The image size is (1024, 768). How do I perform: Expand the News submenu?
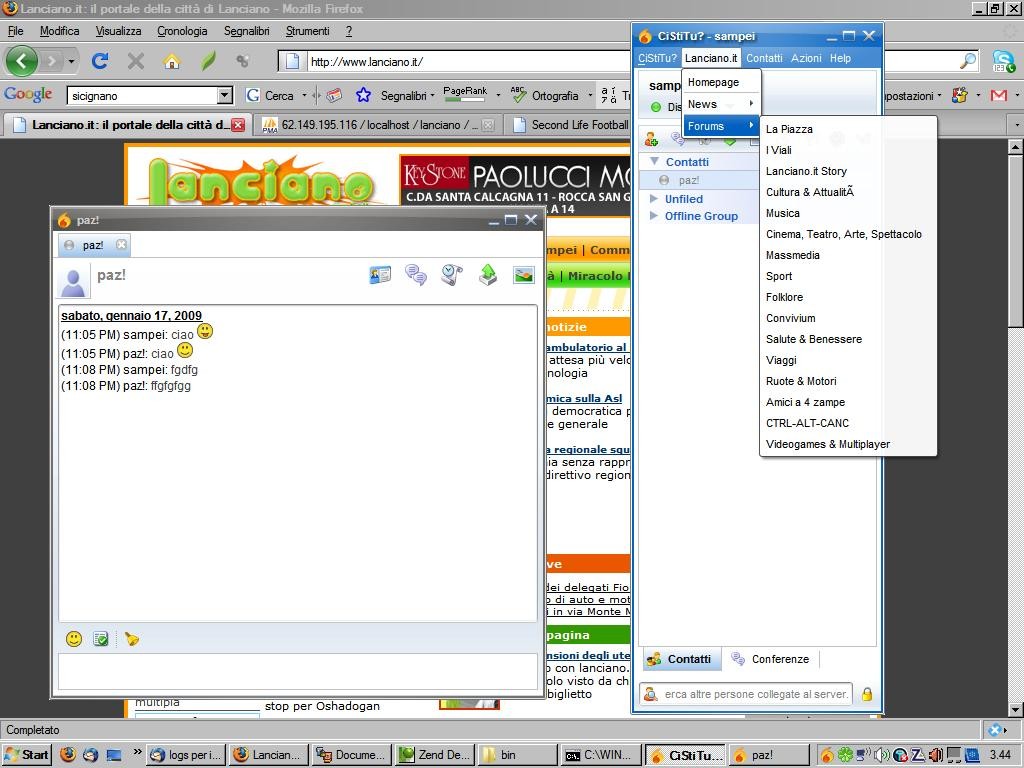coord(721,104)
